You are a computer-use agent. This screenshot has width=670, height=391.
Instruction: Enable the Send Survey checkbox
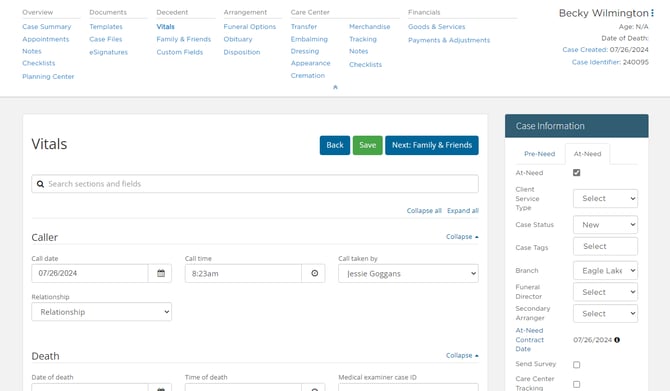point(576,365)
